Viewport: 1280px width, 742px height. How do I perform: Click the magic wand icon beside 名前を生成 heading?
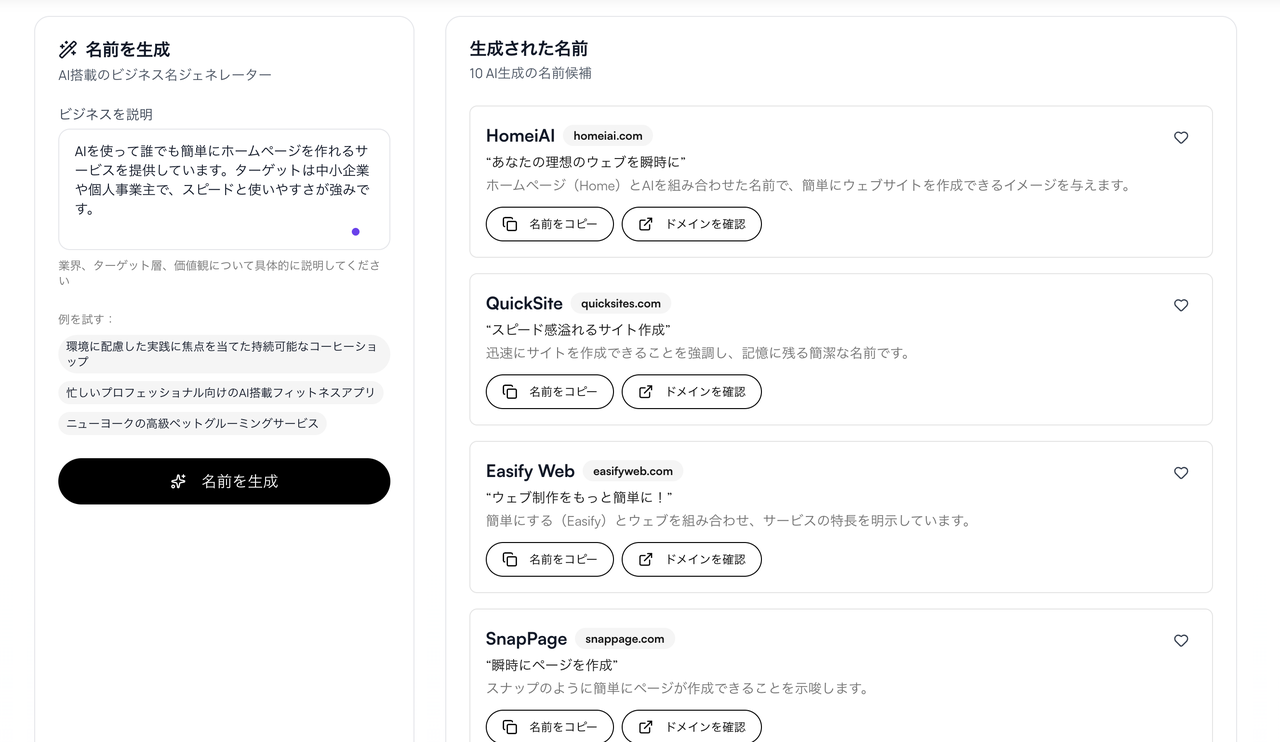coord(68,49)
